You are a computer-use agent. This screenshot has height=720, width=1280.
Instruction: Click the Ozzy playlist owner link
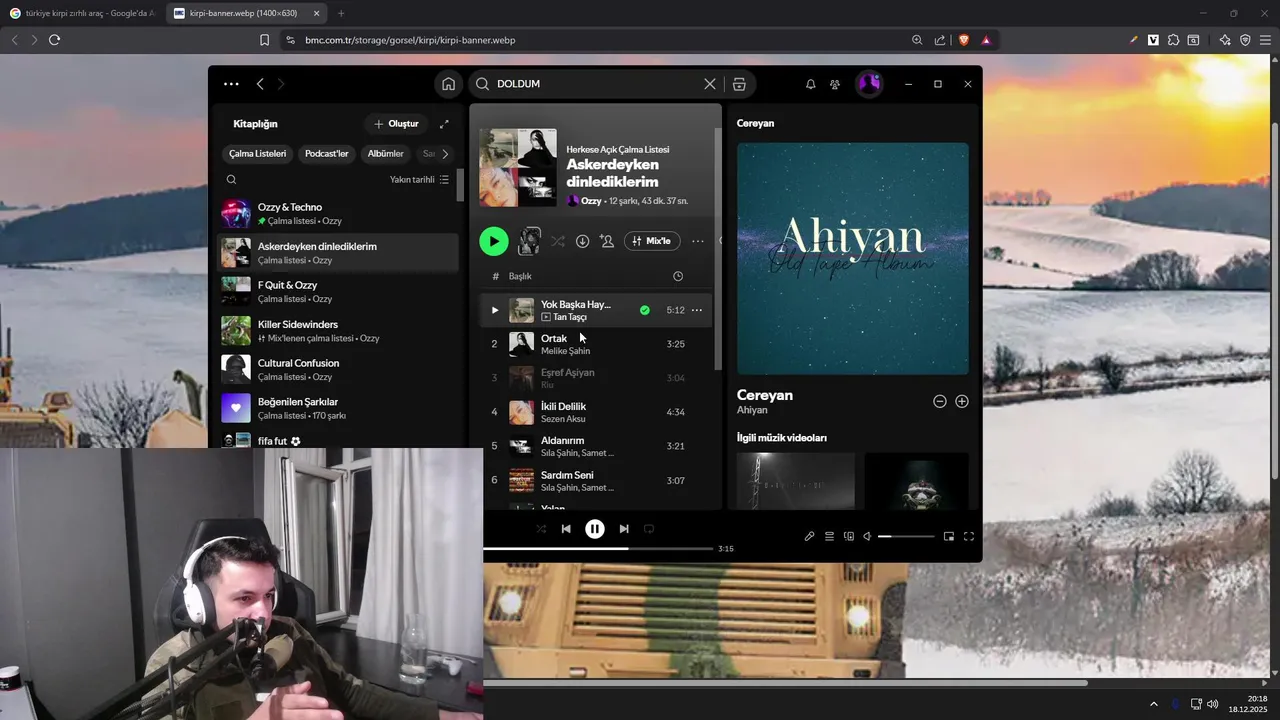591,201
